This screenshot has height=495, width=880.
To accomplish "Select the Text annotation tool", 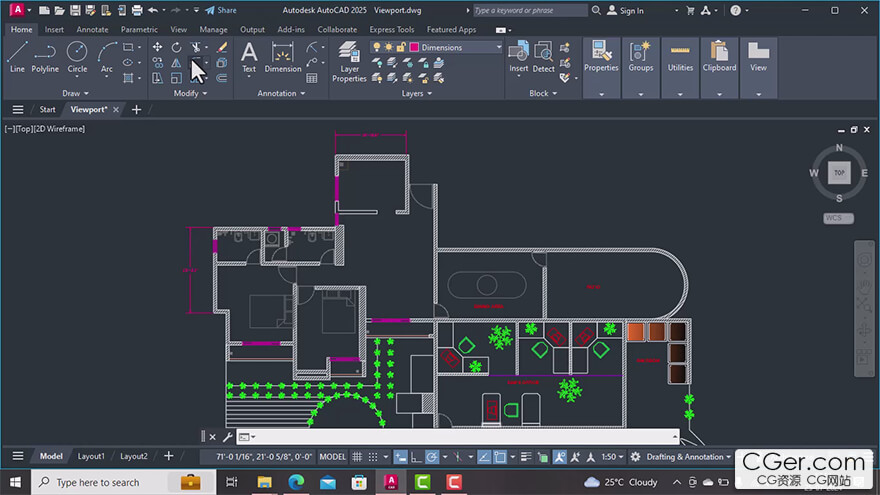I will tap(249, 57).
